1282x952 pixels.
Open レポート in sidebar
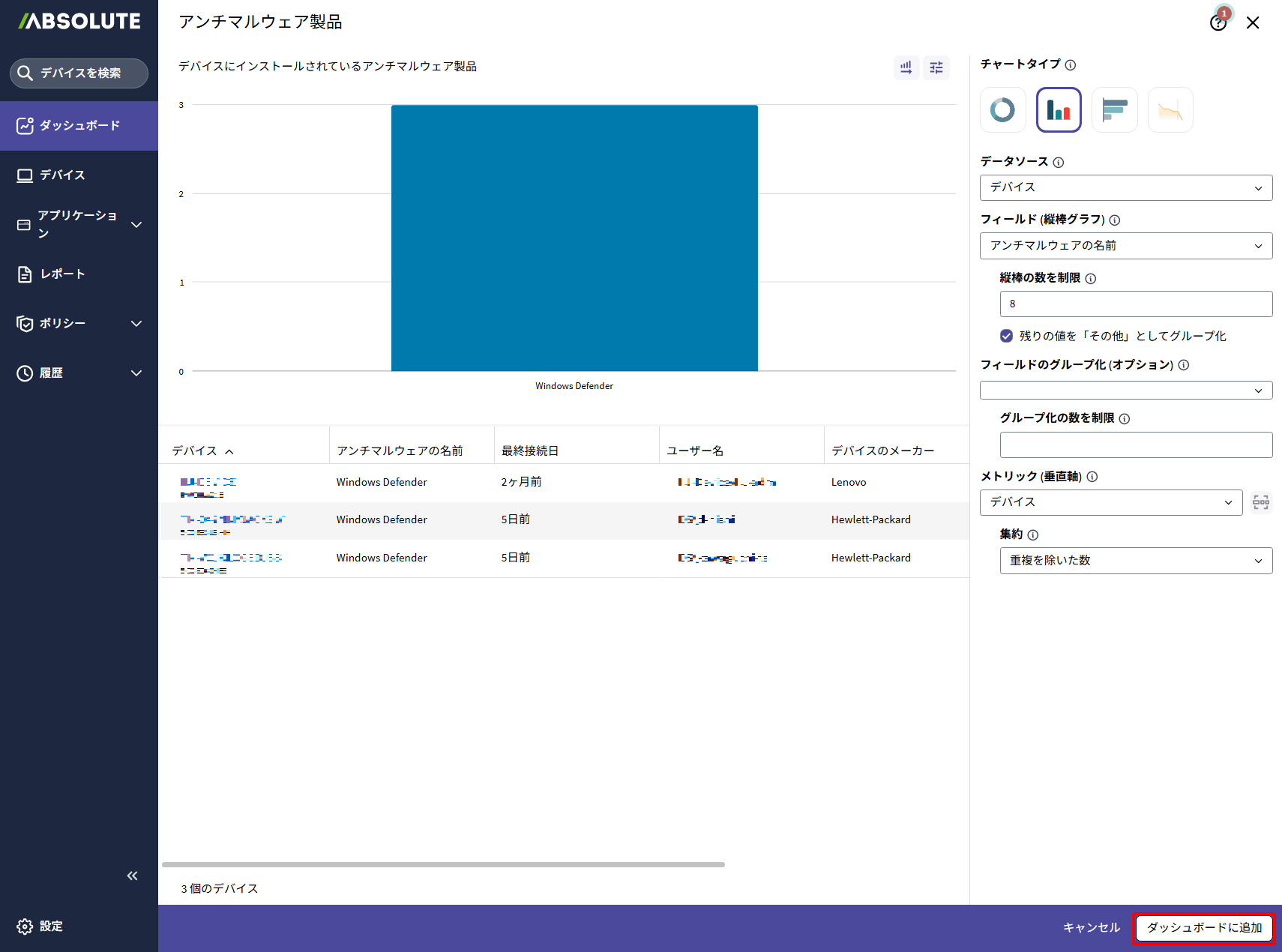pyautogui.click(x=79, y=274)
